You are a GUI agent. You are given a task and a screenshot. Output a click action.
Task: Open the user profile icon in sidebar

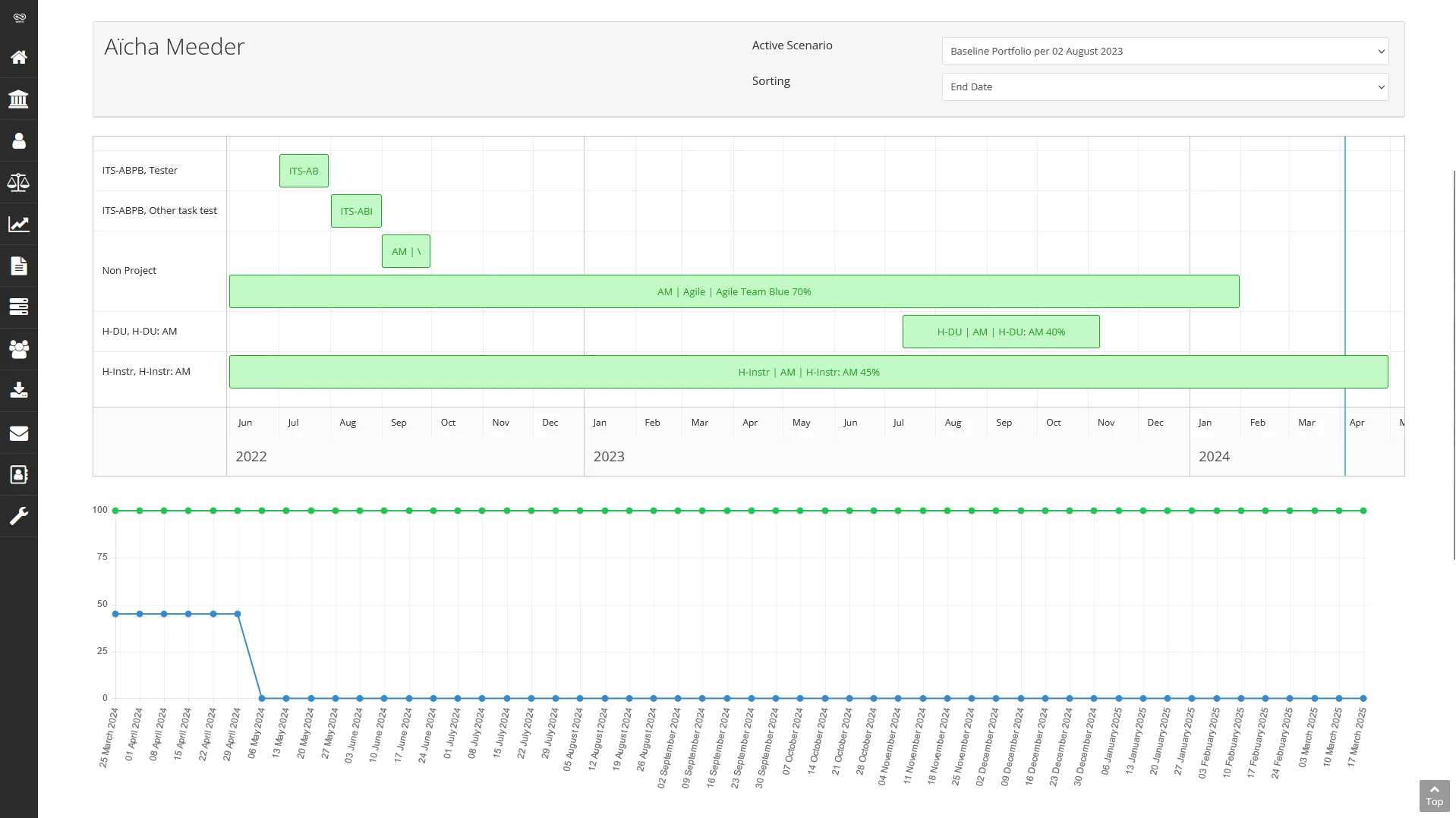point(18,140)
